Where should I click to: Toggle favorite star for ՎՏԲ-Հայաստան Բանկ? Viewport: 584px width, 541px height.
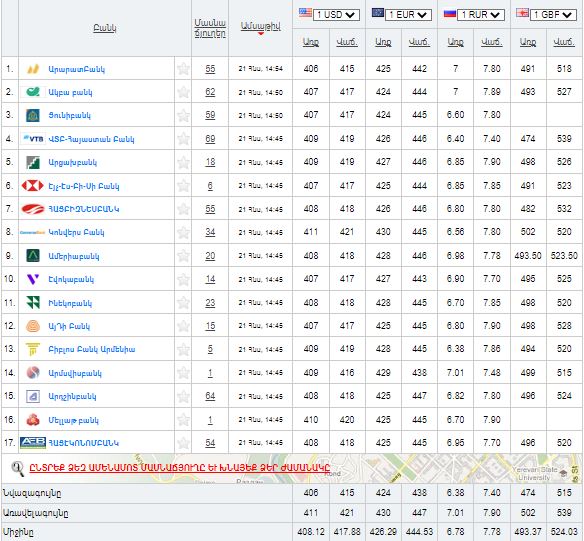pos(183,139)
